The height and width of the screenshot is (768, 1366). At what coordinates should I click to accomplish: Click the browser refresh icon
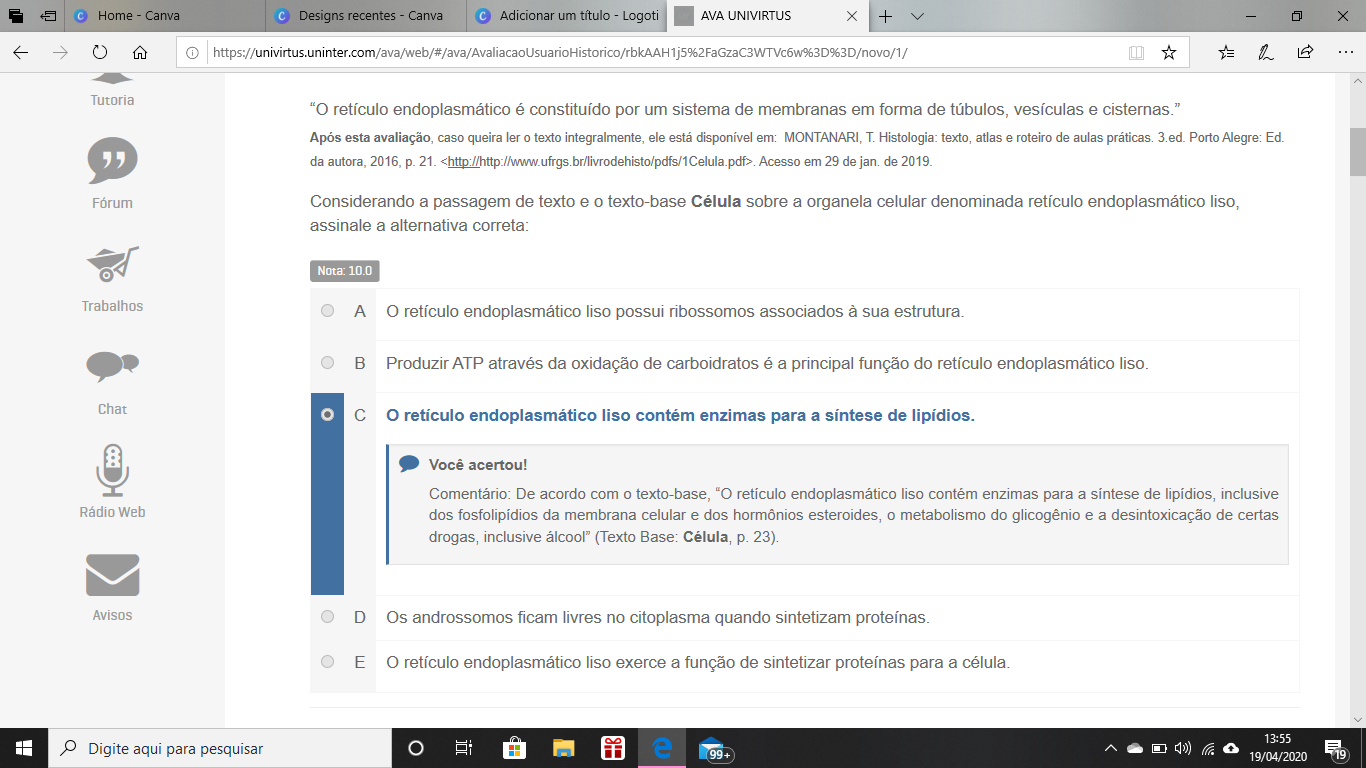100,53
